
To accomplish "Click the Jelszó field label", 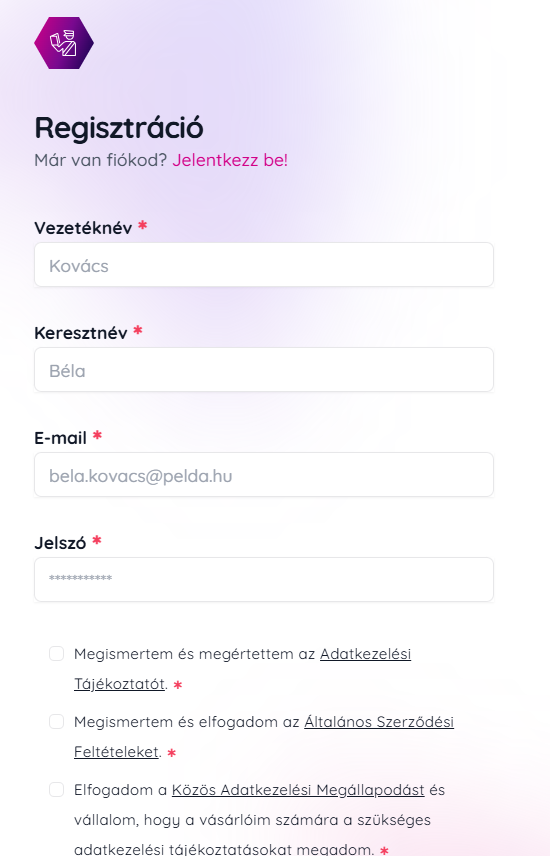I will [x=60, y=543].
